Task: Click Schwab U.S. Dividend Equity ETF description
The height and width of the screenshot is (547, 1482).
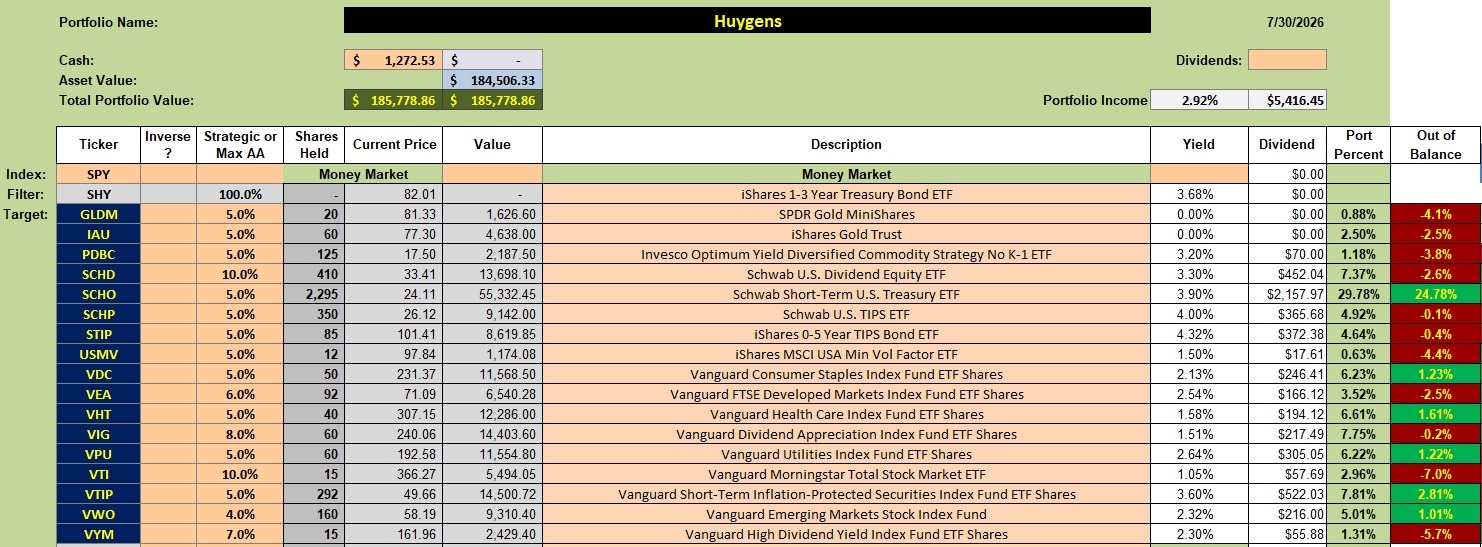Action: 846,274
